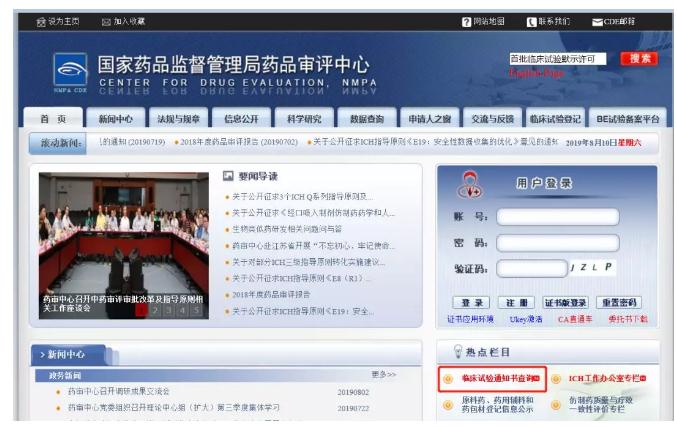Click scrolling news item 2018年度药品审评报告 (20190702)
Screen dimensions: 677x427
(x=239, y=142)
